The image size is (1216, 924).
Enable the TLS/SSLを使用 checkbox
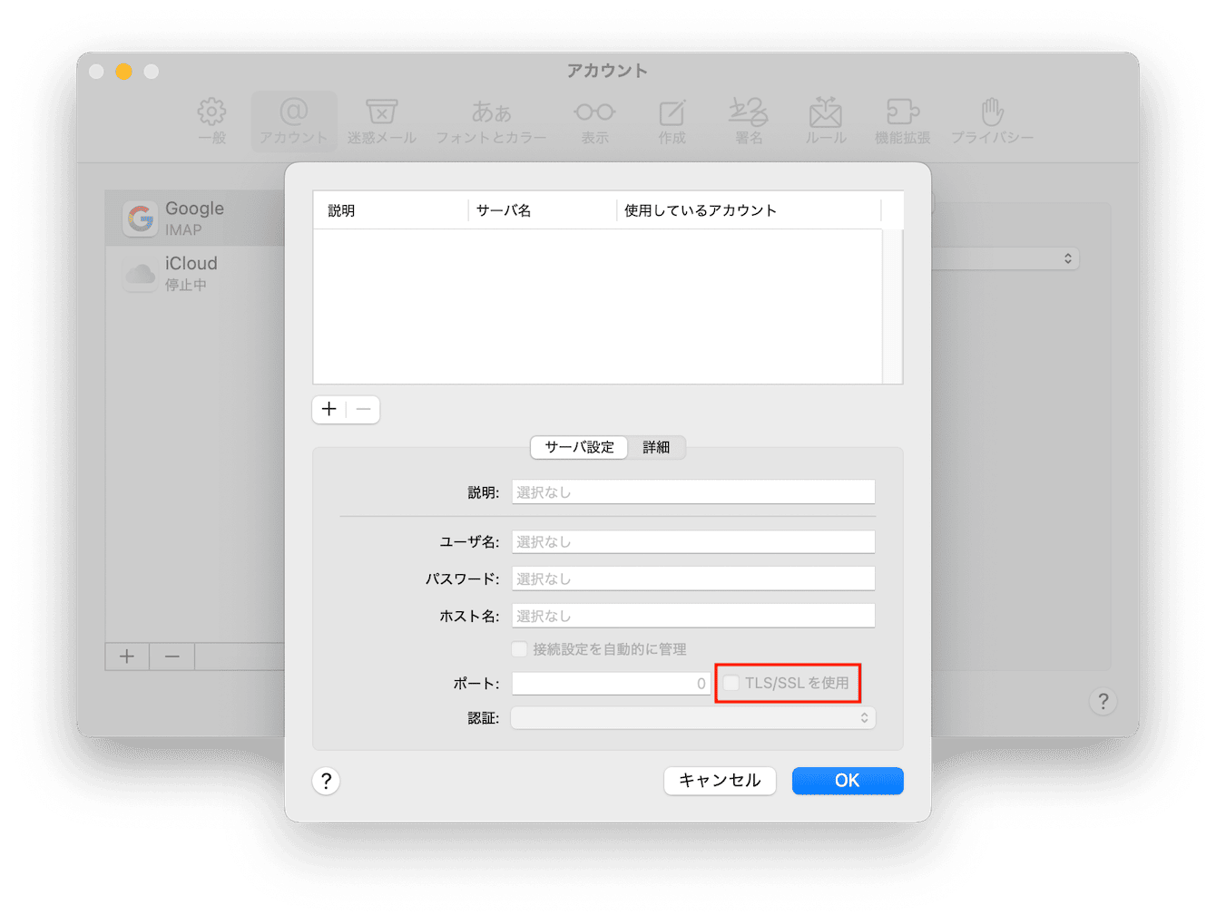click(x=732, y=684)
